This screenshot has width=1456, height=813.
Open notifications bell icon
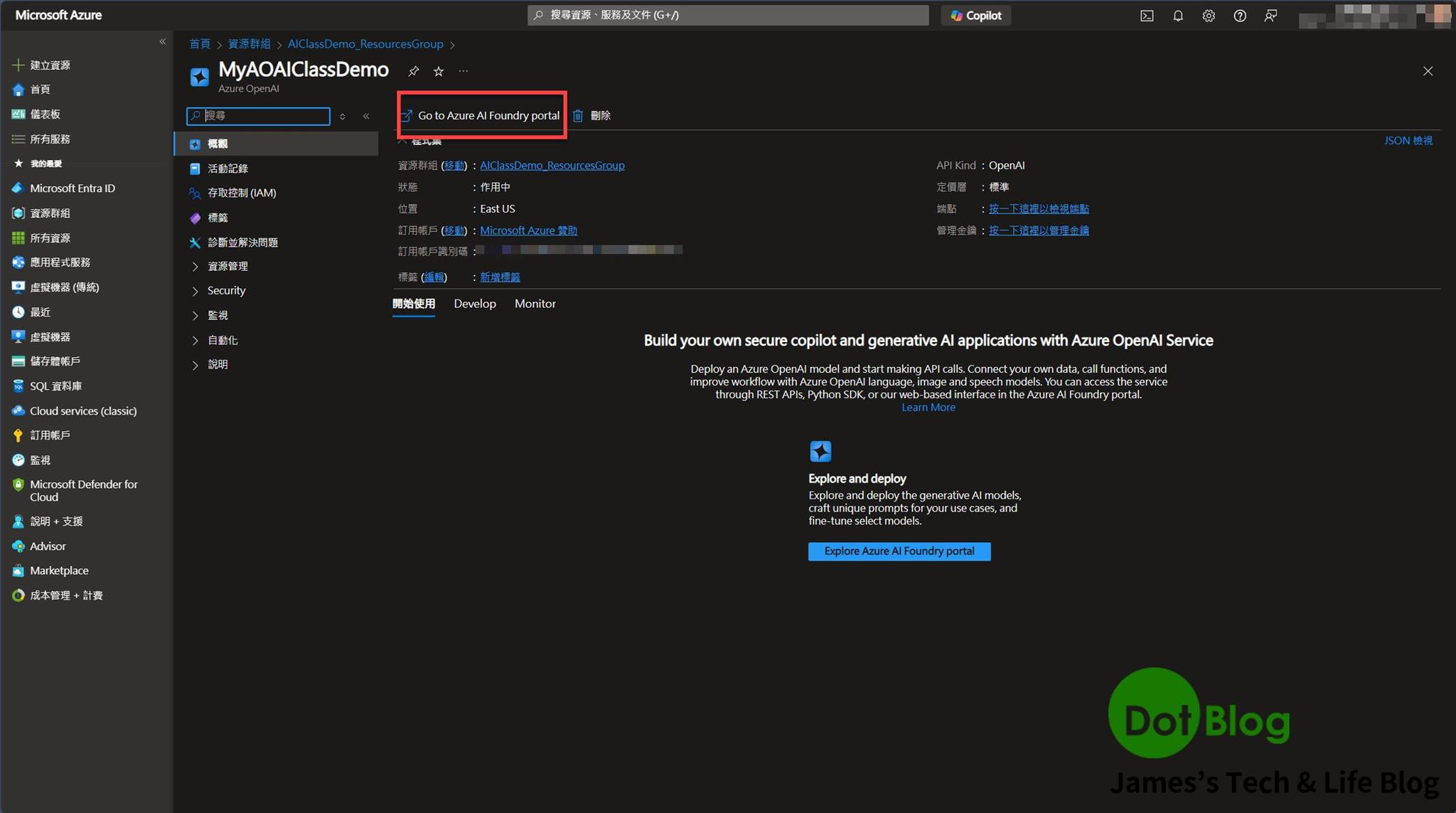pyautogui.click(x=1178, y=16)
